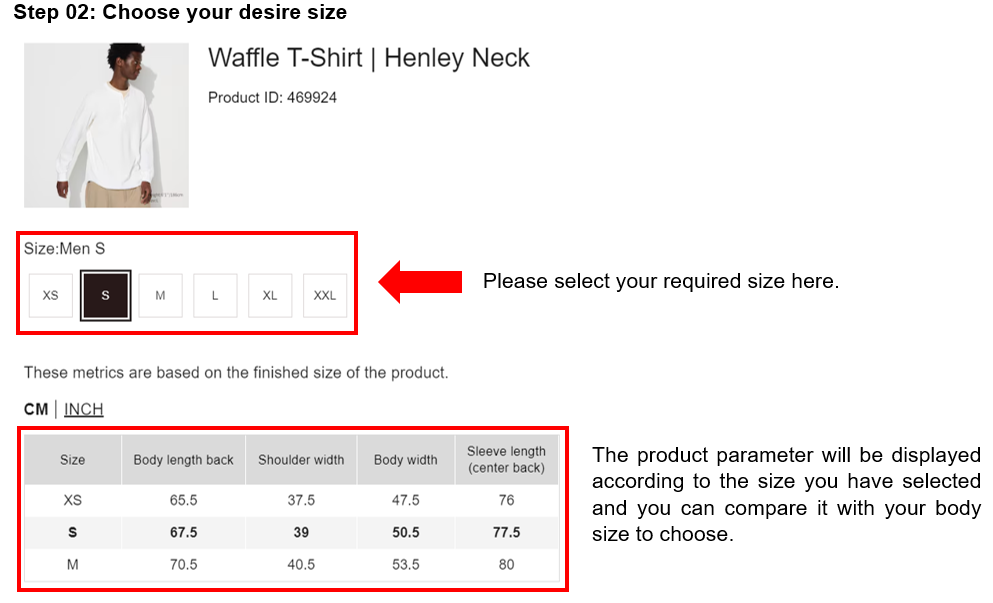
Task: Select size XS button
Action: click(x=51, y=296)
